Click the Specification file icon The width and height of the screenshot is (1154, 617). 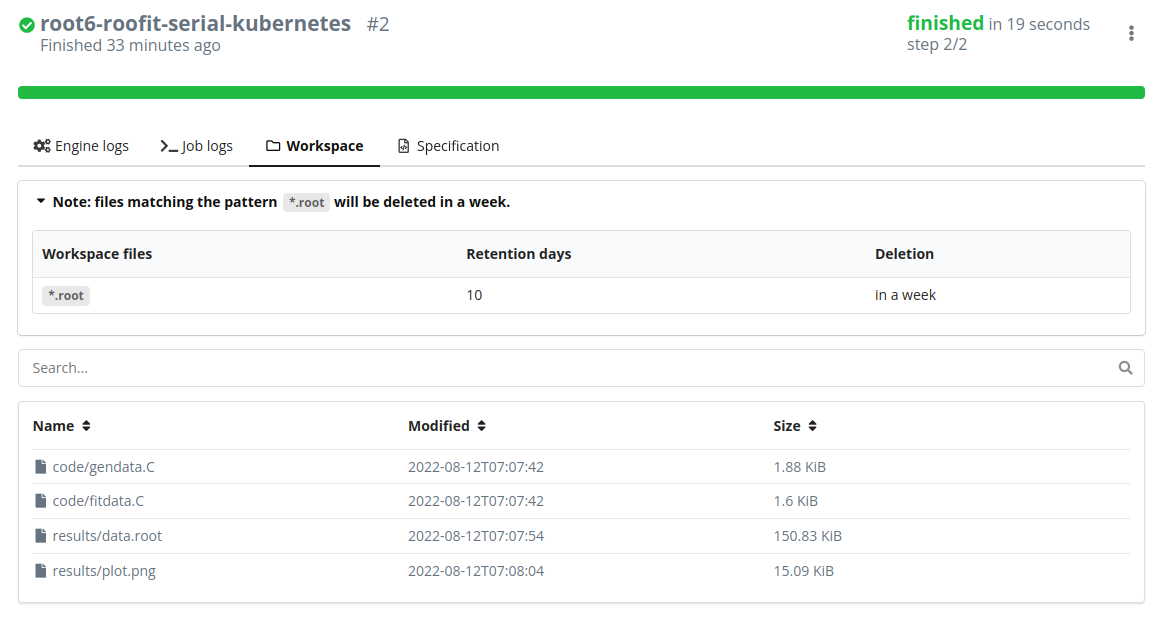(404, 145)
